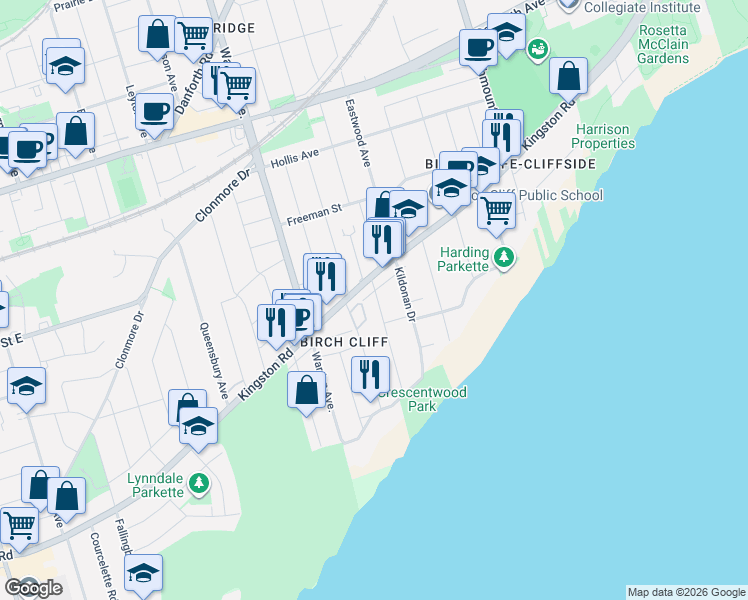Screen dimensions: 748x600
Task: Click the Google logo link
Action: click(x=33, y=588)
